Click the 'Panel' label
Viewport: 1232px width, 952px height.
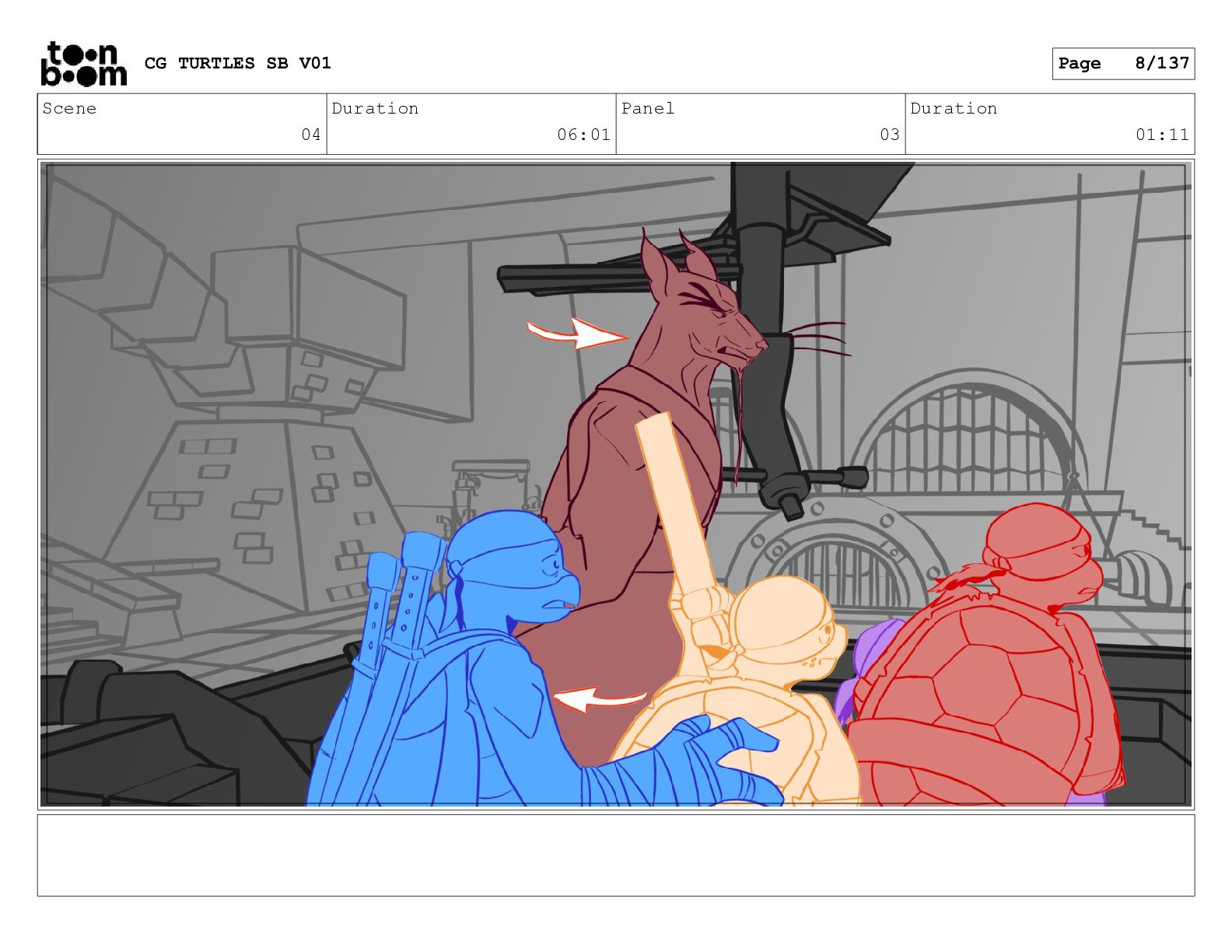(x=648, y=108)
